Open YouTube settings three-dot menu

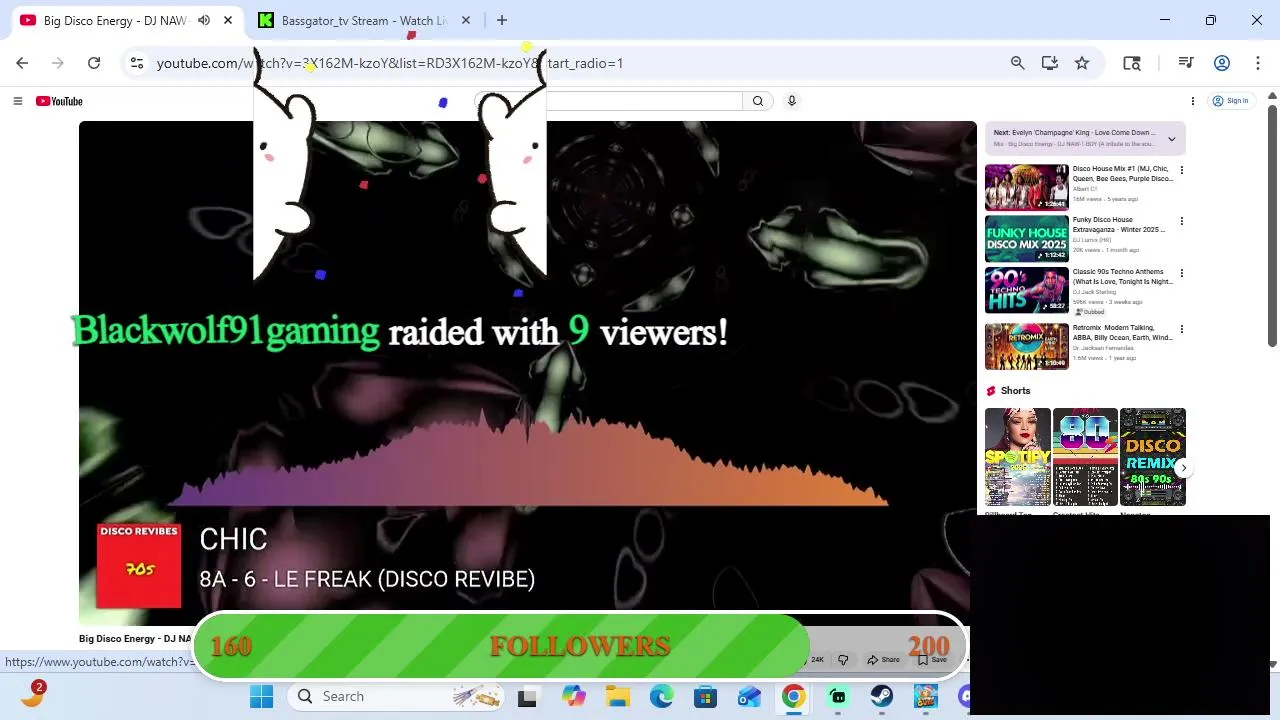click(x=1192, y=101)
